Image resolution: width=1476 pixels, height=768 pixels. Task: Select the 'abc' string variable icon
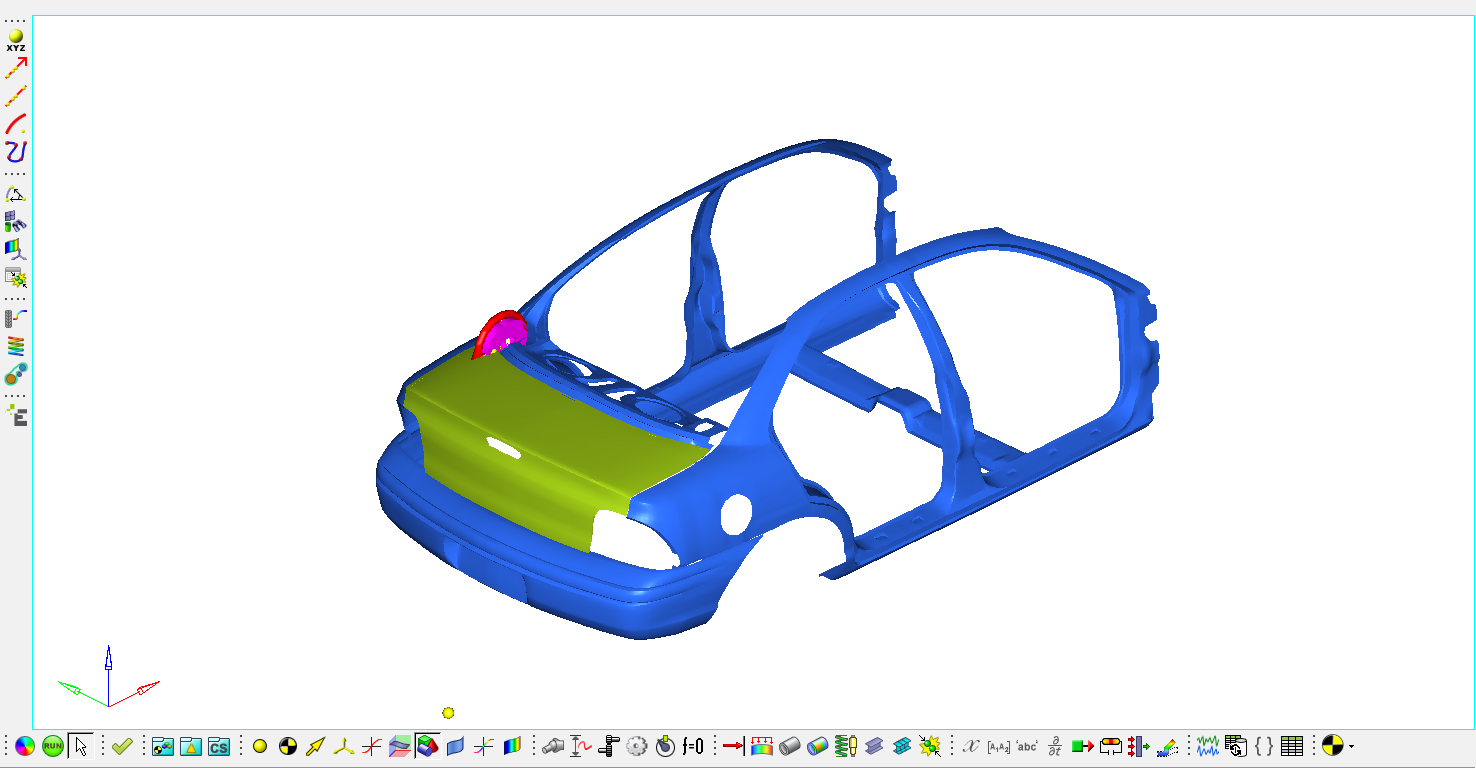click(1026, 746)
